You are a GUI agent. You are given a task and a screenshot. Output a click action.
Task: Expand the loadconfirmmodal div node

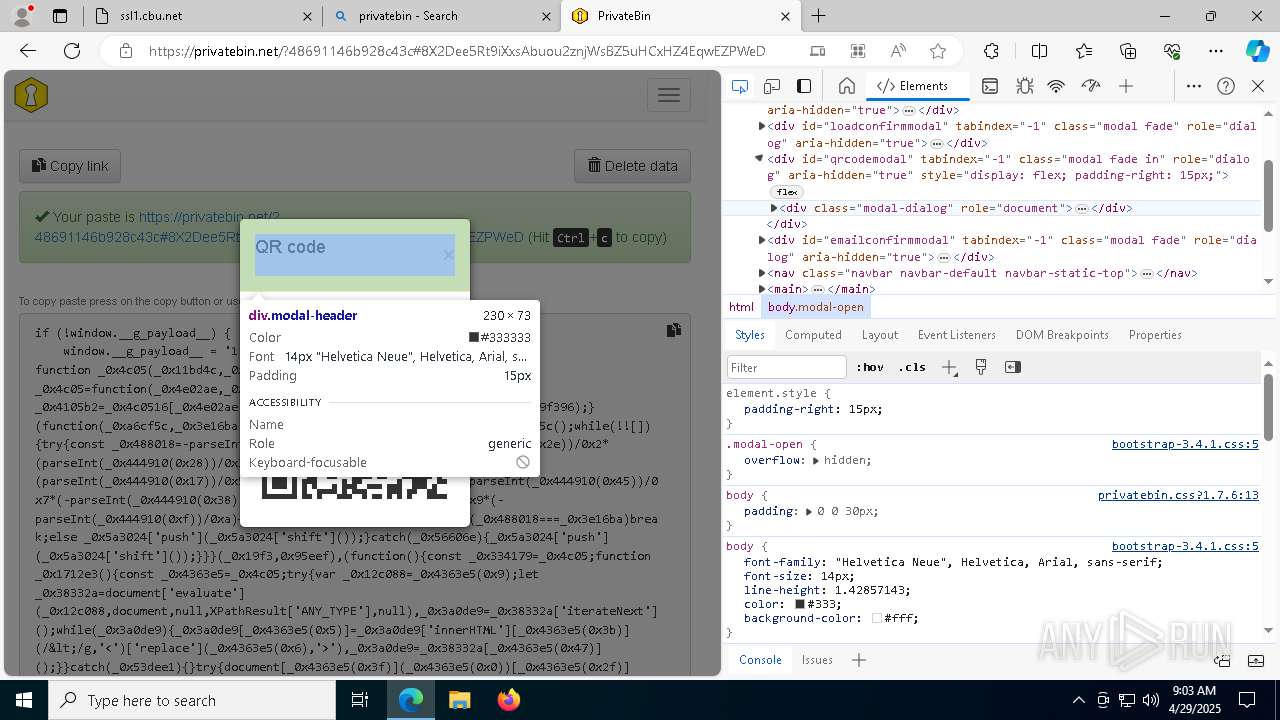click(x=762, y=126)
